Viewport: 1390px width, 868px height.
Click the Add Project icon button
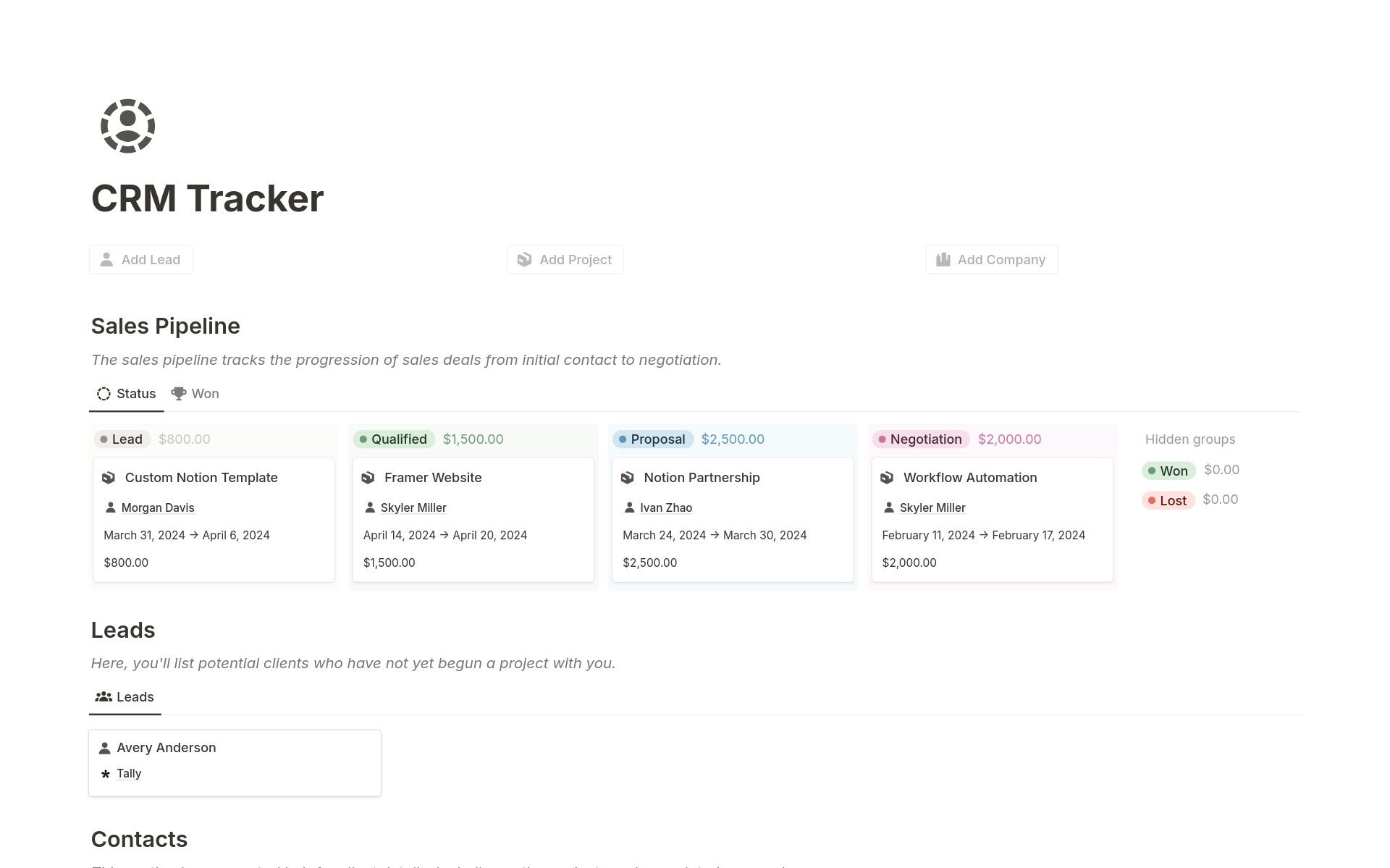(524, 259)
